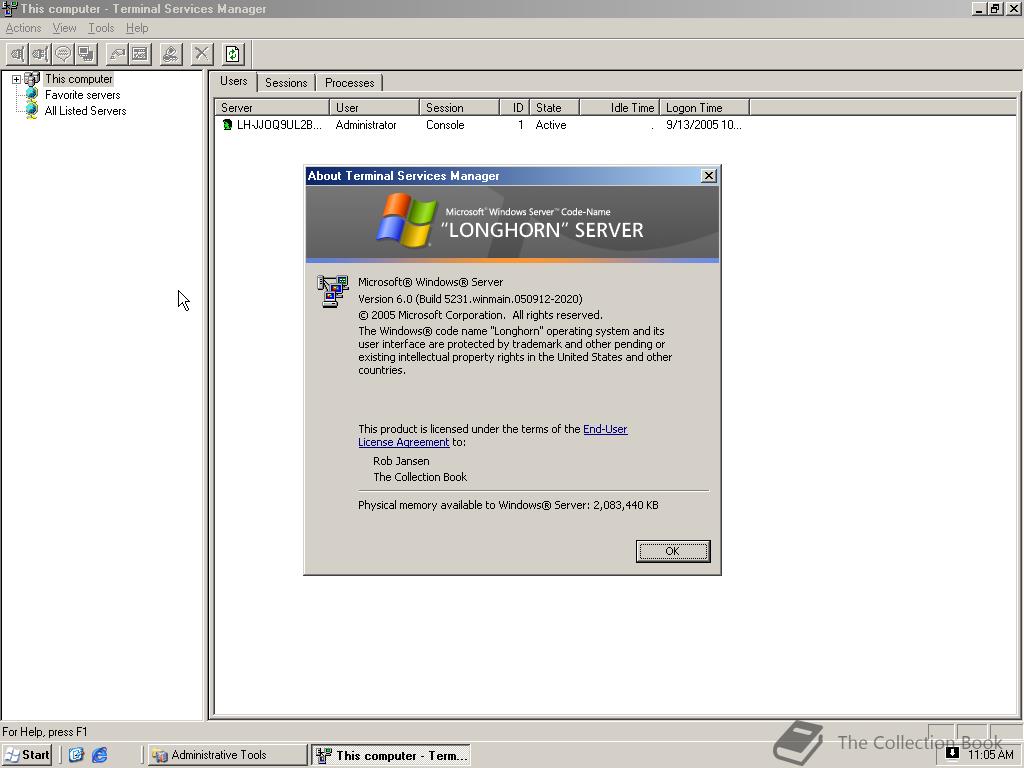
Task: Switch to the Sessions tab
Action: [286, 83]
